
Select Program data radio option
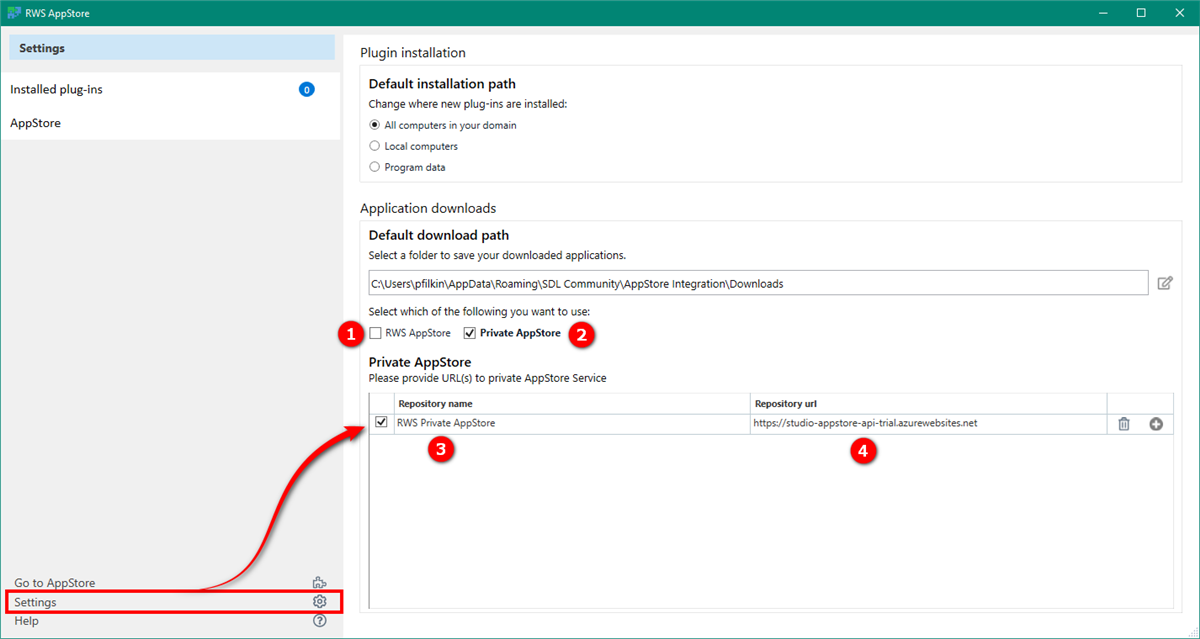(375, 167)
